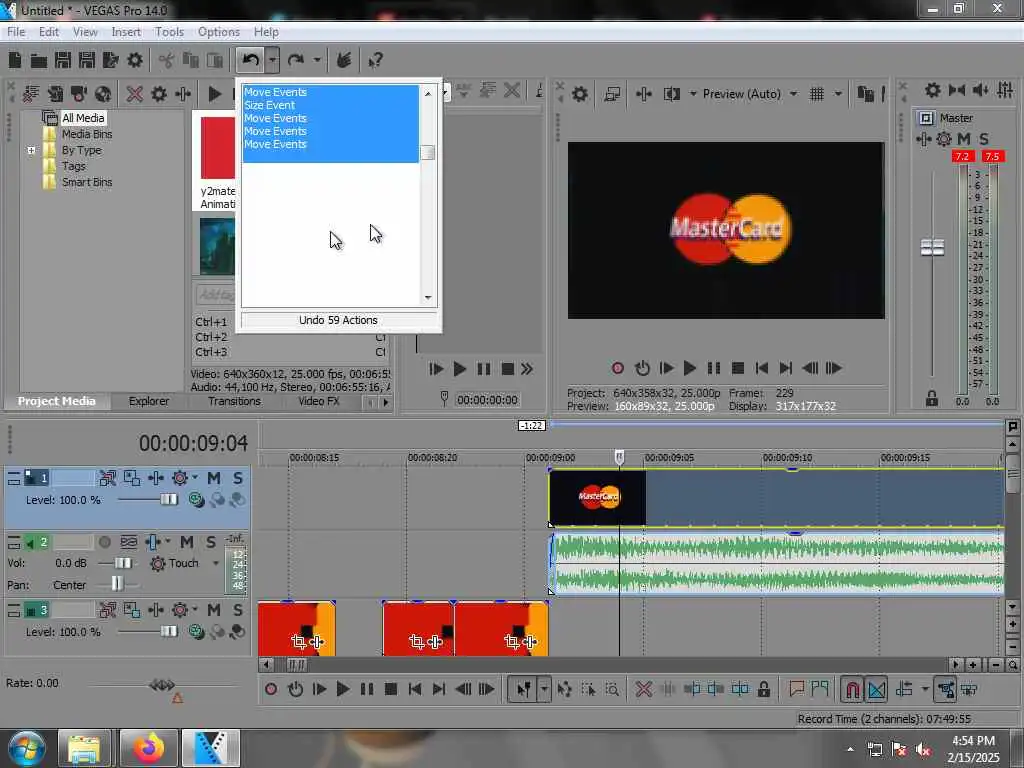Image resolution: width=1024 pixels, height=768 pixels.
Task: Click the New project icon
Action: coord(15,61)
